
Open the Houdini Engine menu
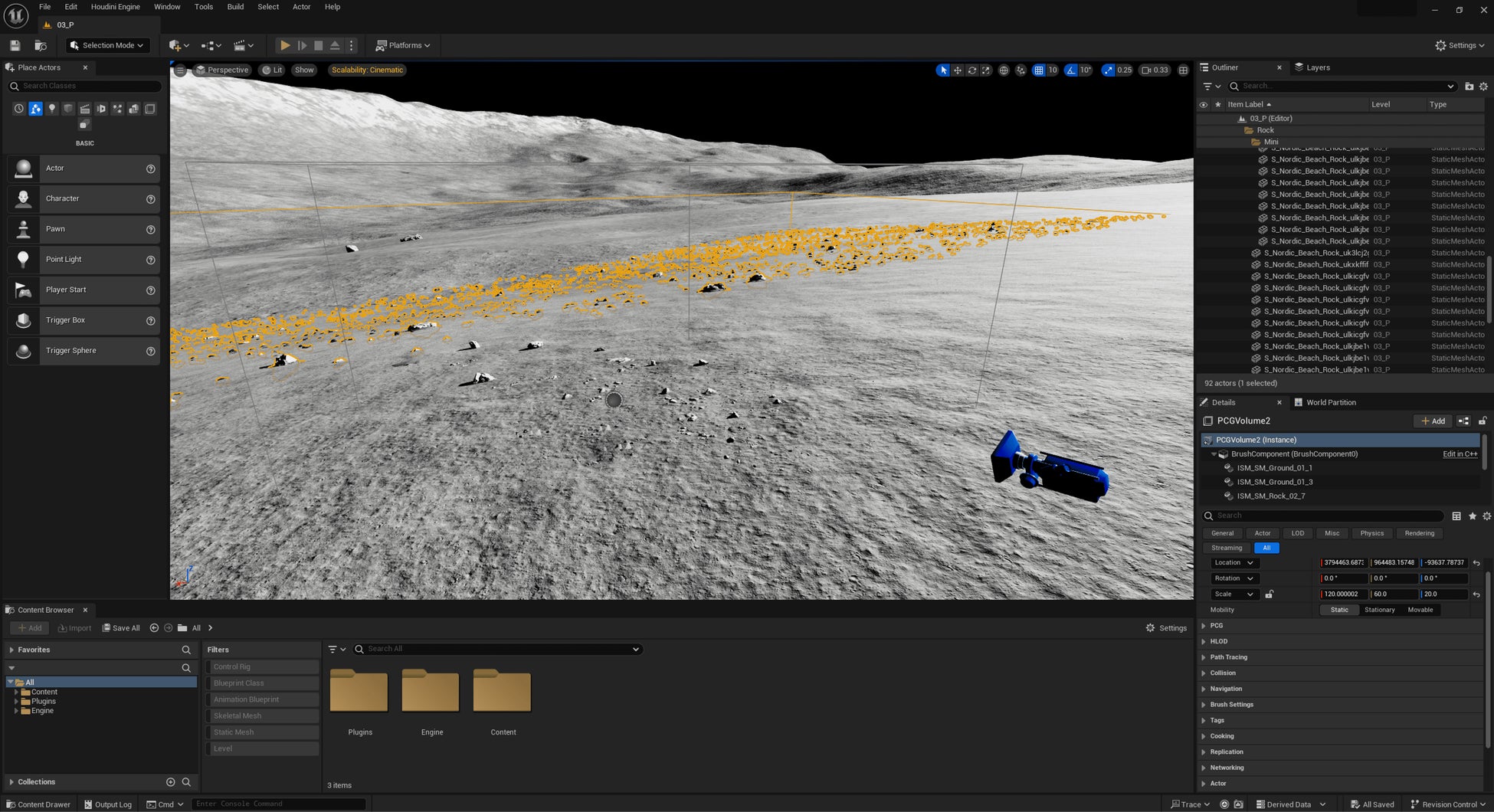pyautogui.click(x=115, y=7)
